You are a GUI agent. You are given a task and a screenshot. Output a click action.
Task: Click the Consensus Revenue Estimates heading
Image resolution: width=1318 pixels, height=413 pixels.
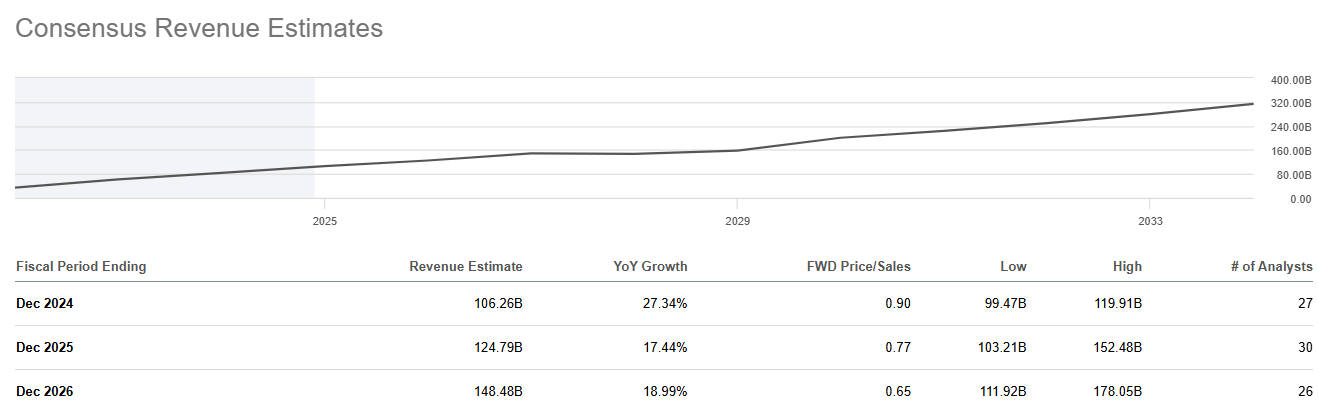tap(199, 28)
